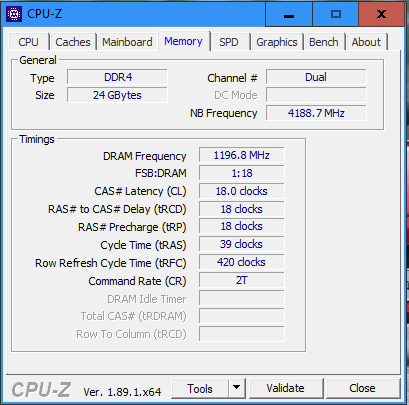
Task: Click the Channel # label
Action: pyautogui.click(x=232, y=78)
